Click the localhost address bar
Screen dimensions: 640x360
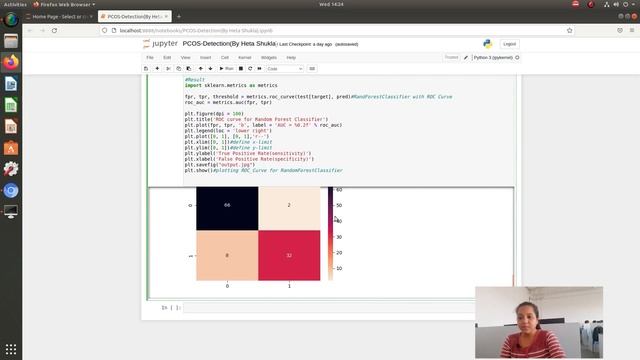(x=337, y=30)
